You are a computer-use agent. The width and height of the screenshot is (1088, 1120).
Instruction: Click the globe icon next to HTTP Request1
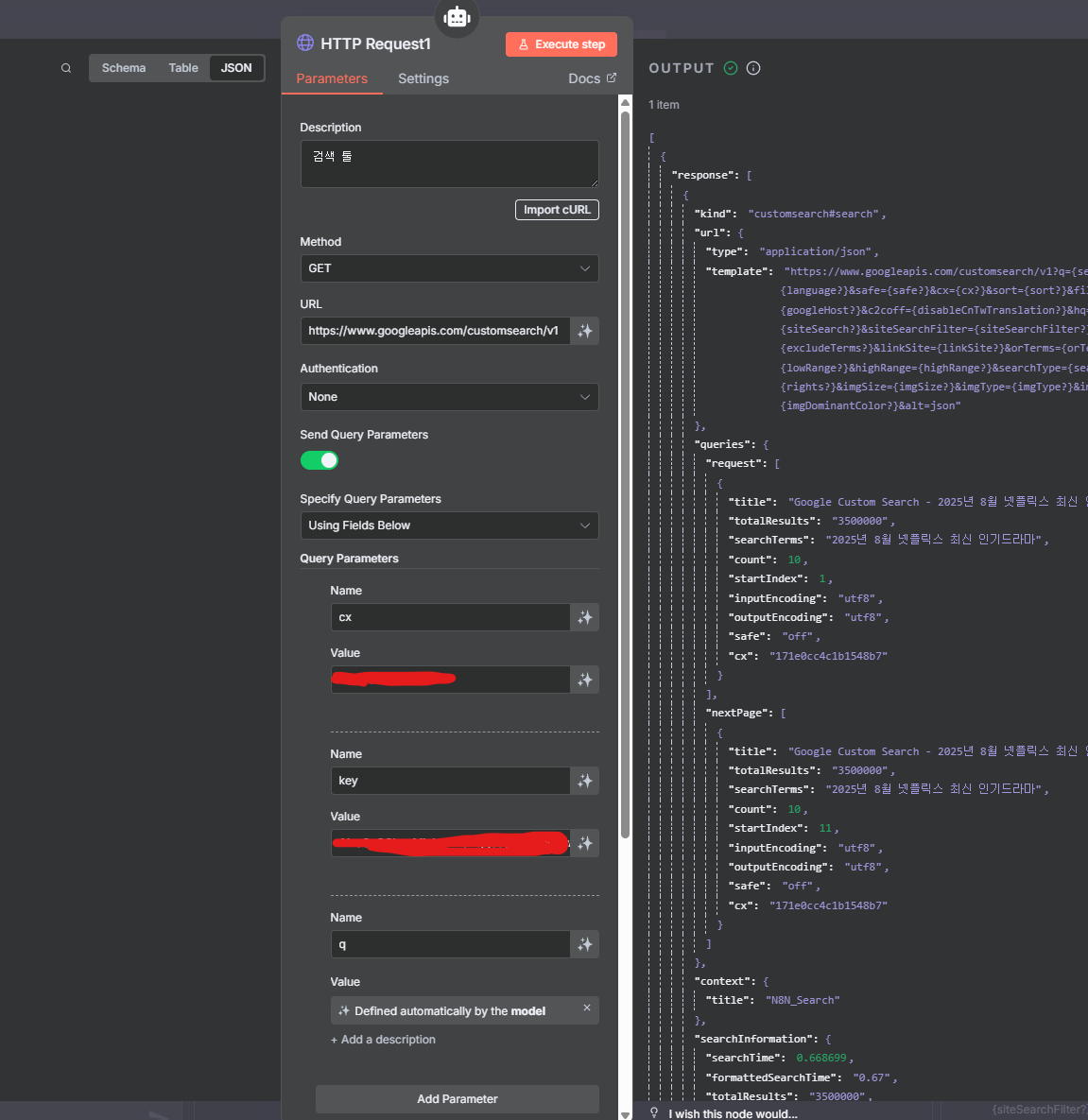305,43
